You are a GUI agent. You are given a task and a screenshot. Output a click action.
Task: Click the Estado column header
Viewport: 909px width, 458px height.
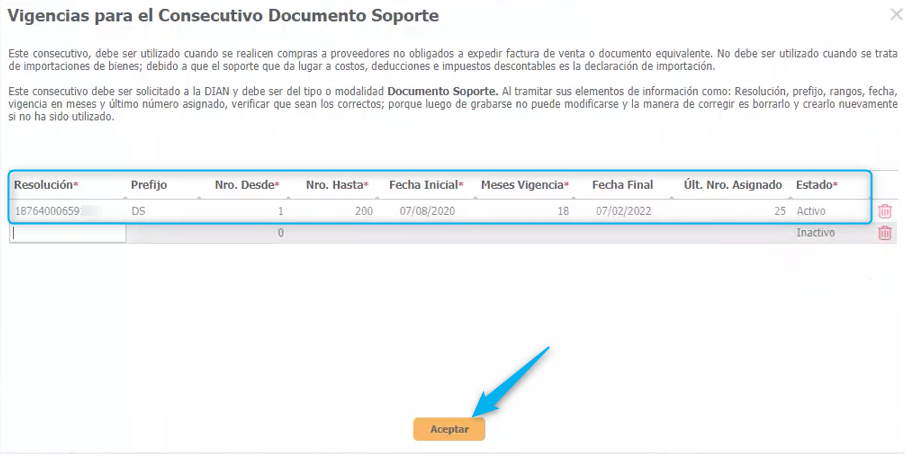click(x=816, y=185)
